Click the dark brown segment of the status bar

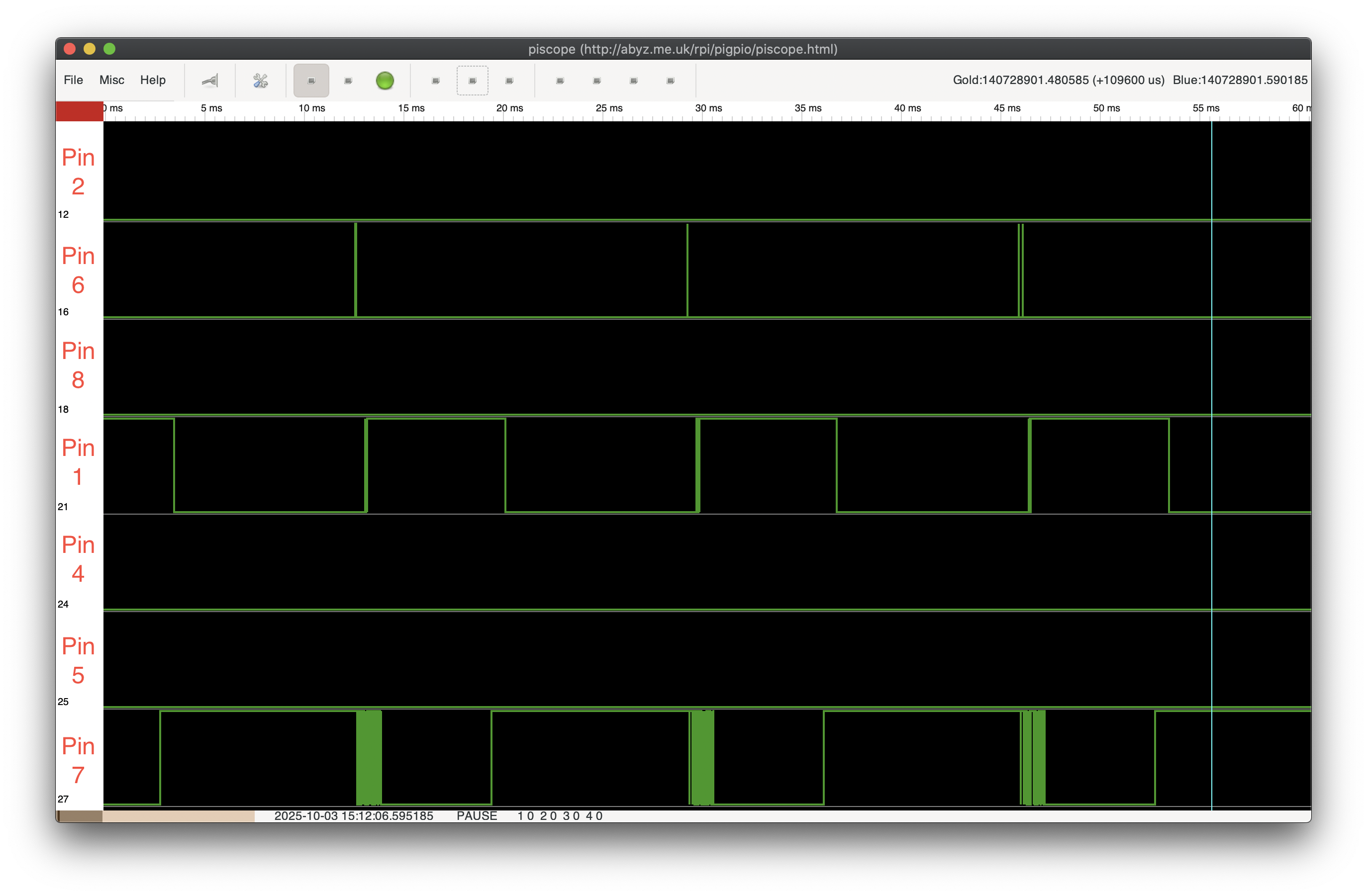81,816
